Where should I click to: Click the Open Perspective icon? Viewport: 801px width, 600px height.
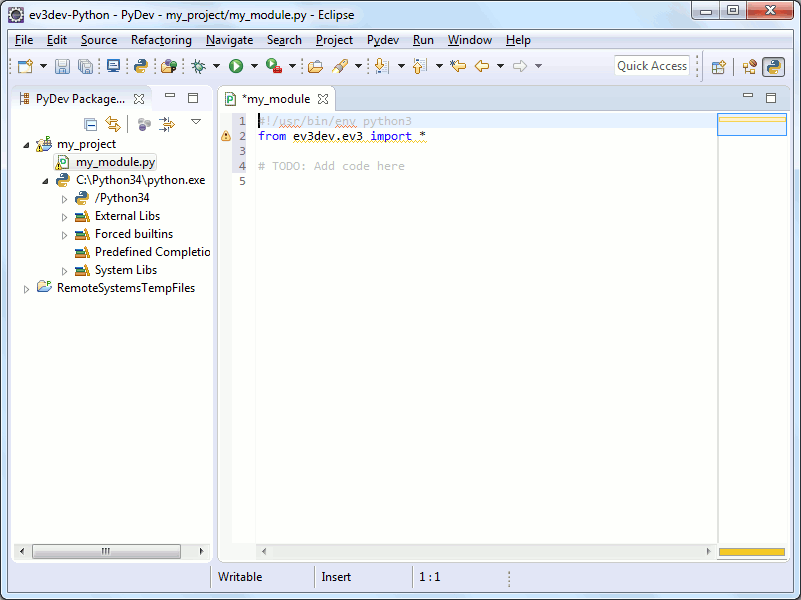[719, 67]
